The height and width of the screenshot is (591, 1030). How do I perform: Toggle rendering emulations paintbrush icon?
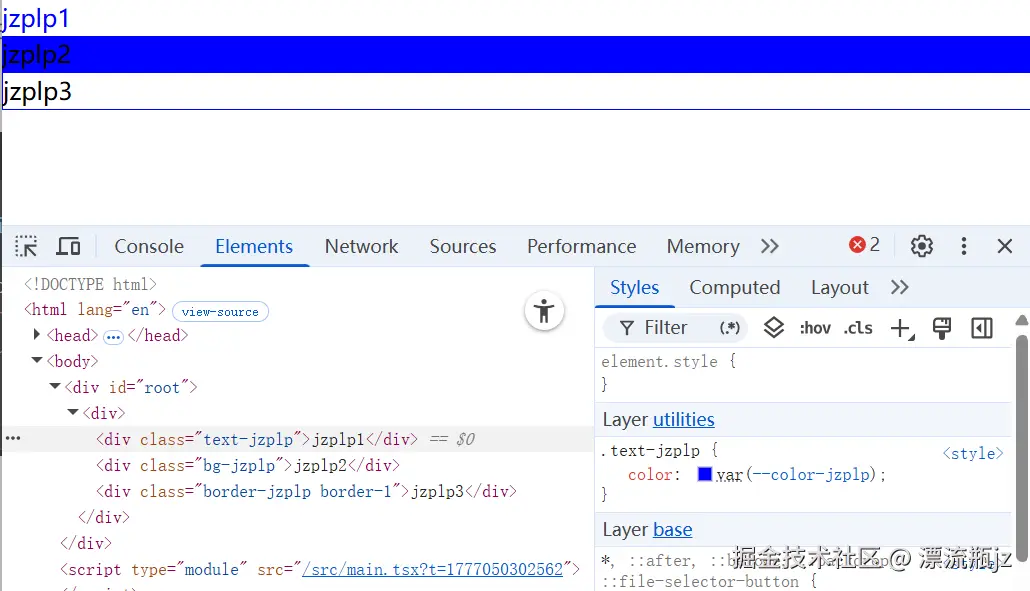942,328
